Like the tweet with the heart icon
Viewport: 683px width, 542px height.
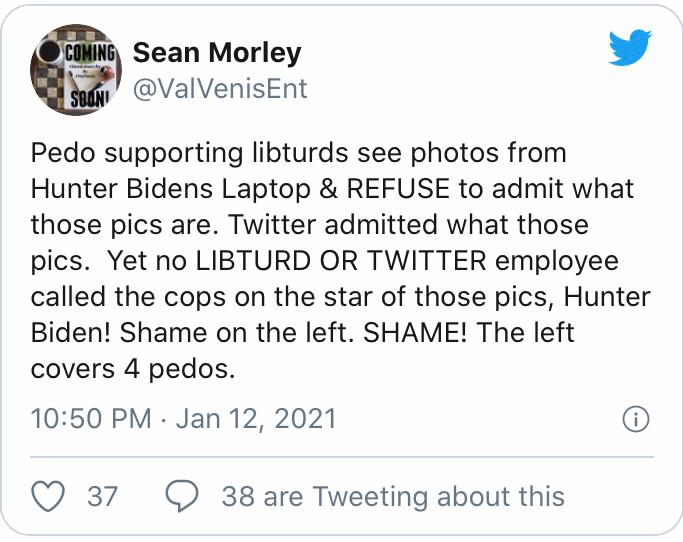pos(48,496)
